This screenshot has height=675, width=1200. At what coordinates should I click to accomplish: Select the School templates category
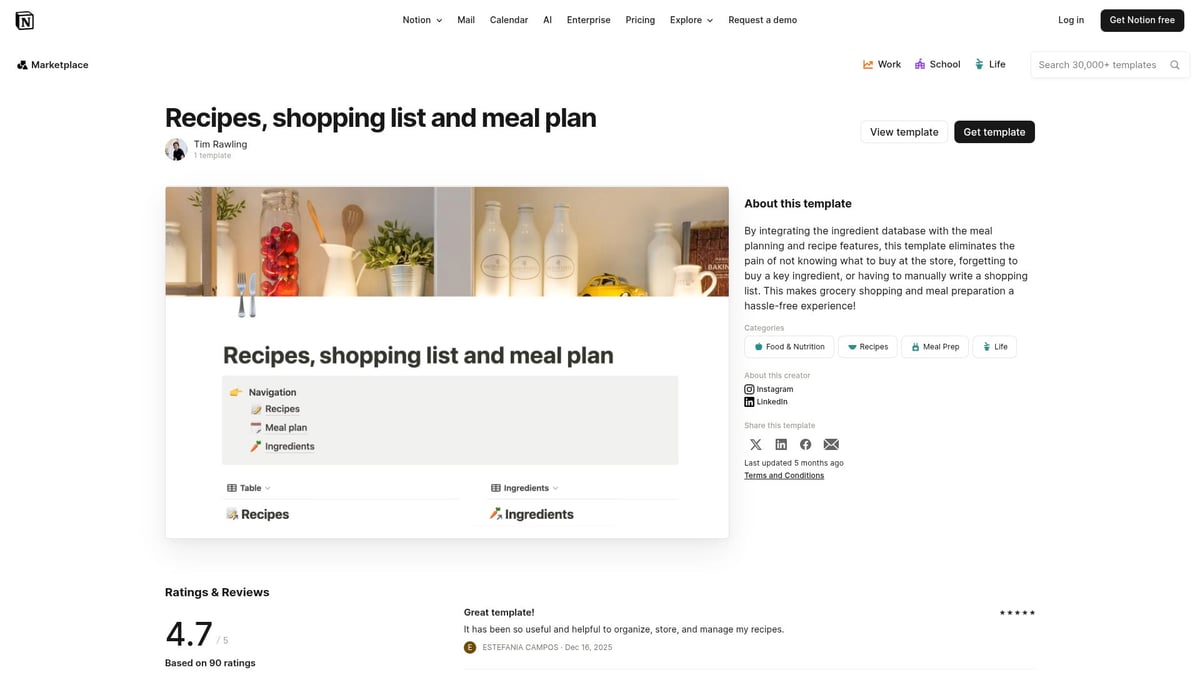(x=937, y=64)
